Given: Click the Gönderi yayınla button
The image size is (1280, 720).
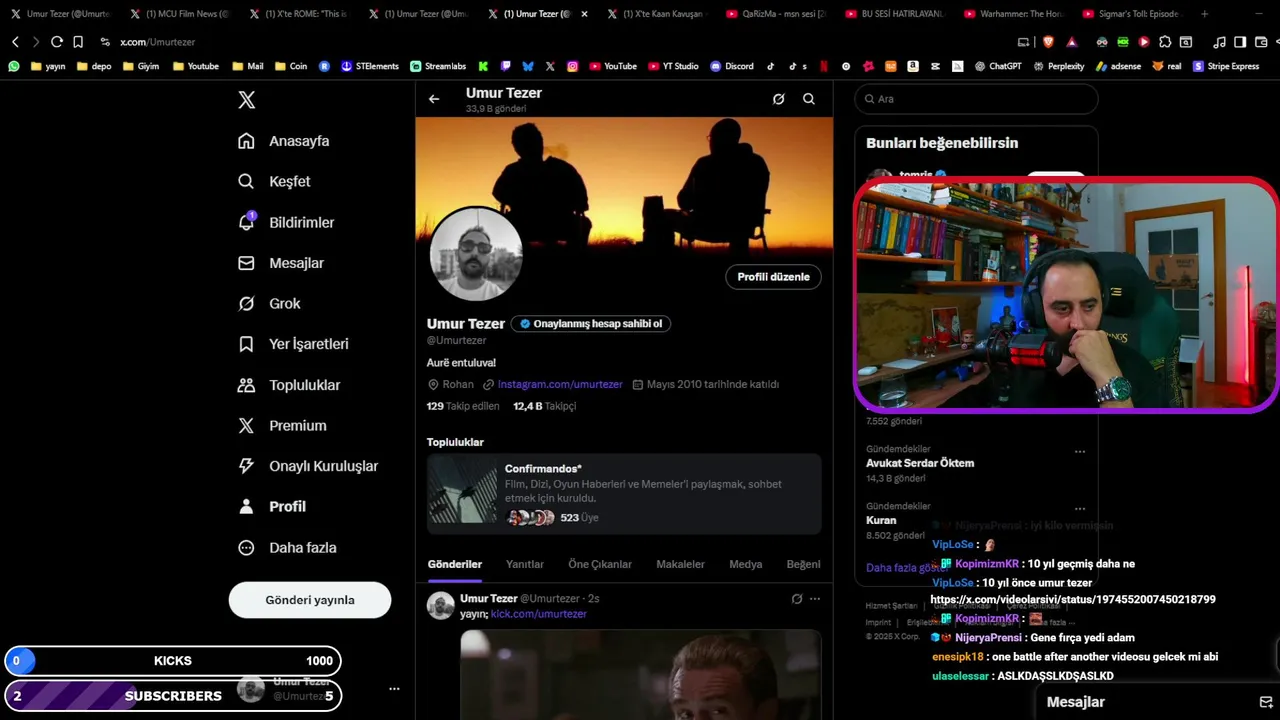Looking at the screenshot, I should (310, 600).
